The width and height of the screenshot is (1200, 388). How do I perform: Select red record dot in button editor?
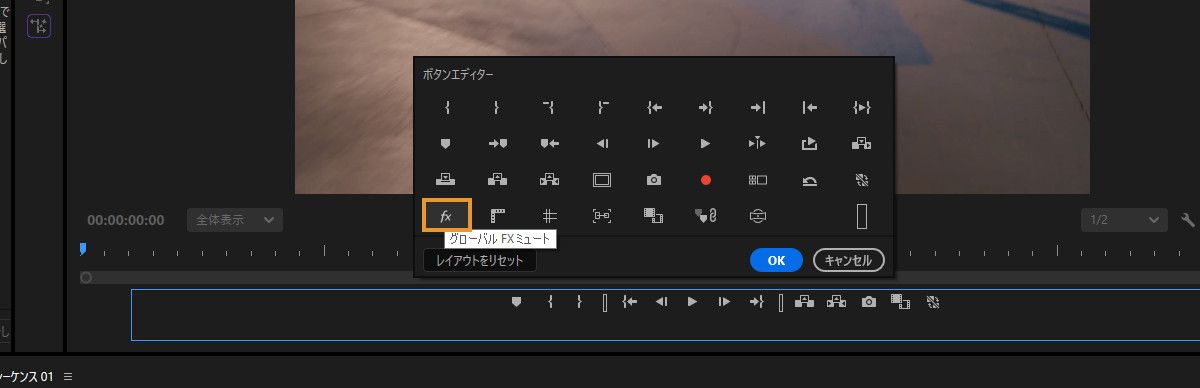705,180
